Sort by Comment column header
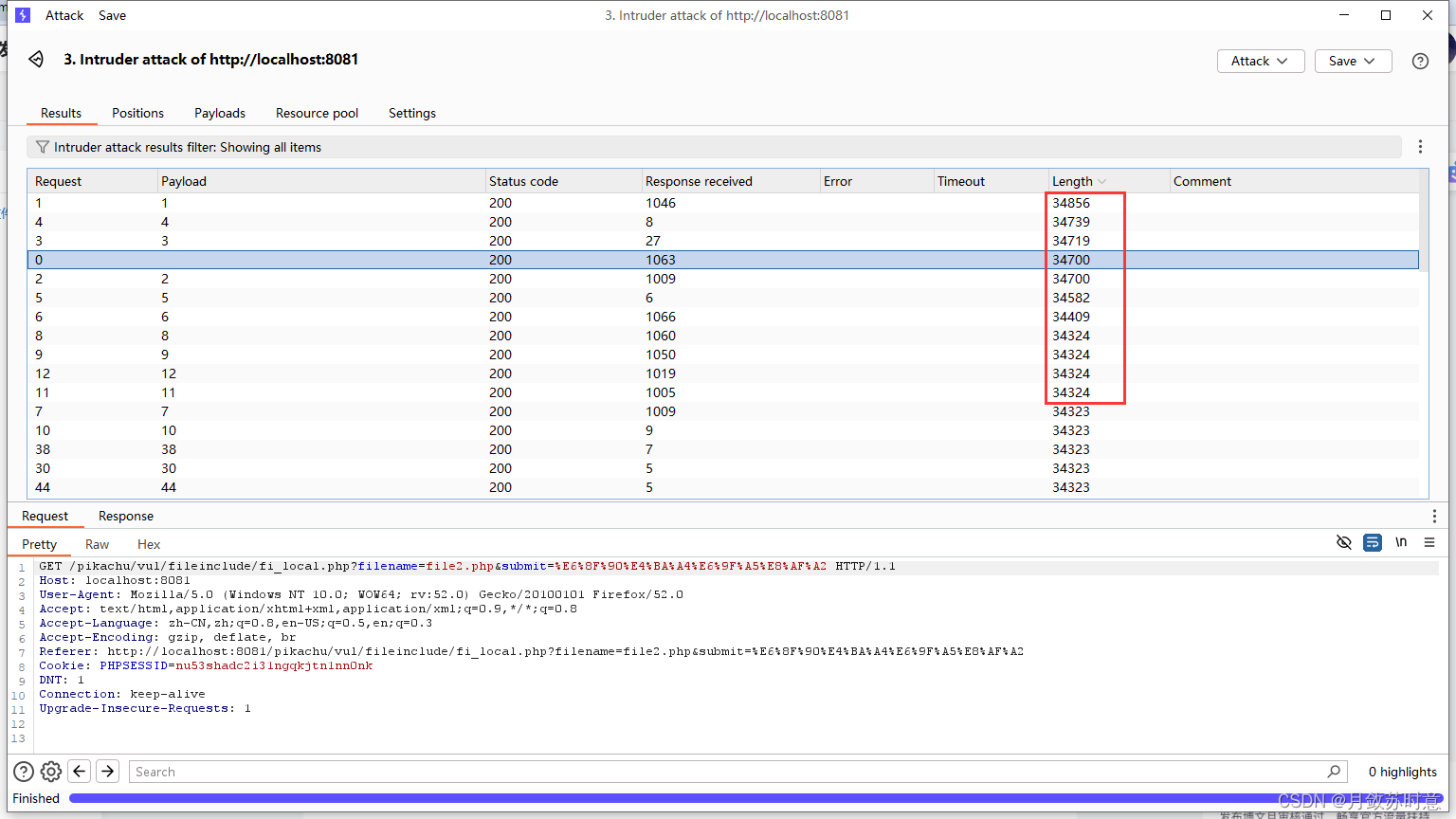The height and width of the screenshot is (819, 1456). click(1294, 181)
